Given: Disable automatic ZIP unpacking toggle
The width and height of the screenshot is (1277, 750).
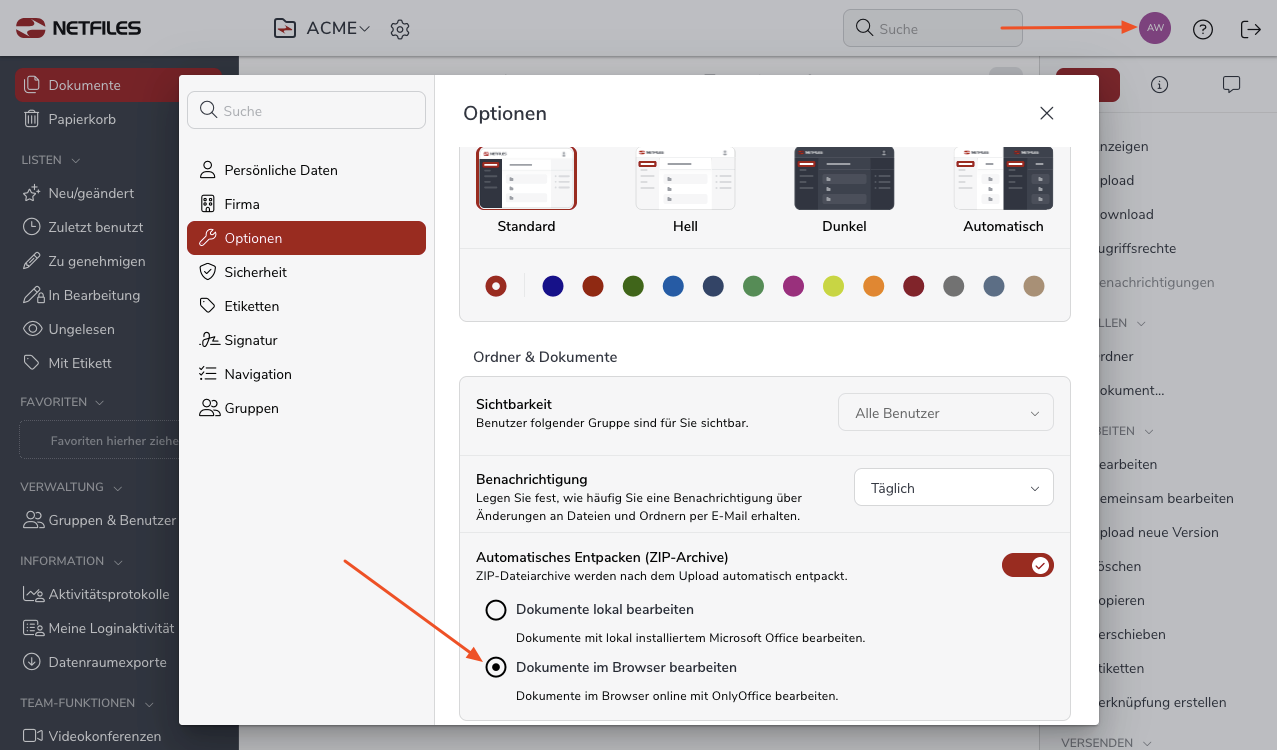Looking at the screenshot, I should tap(1027, 565).
